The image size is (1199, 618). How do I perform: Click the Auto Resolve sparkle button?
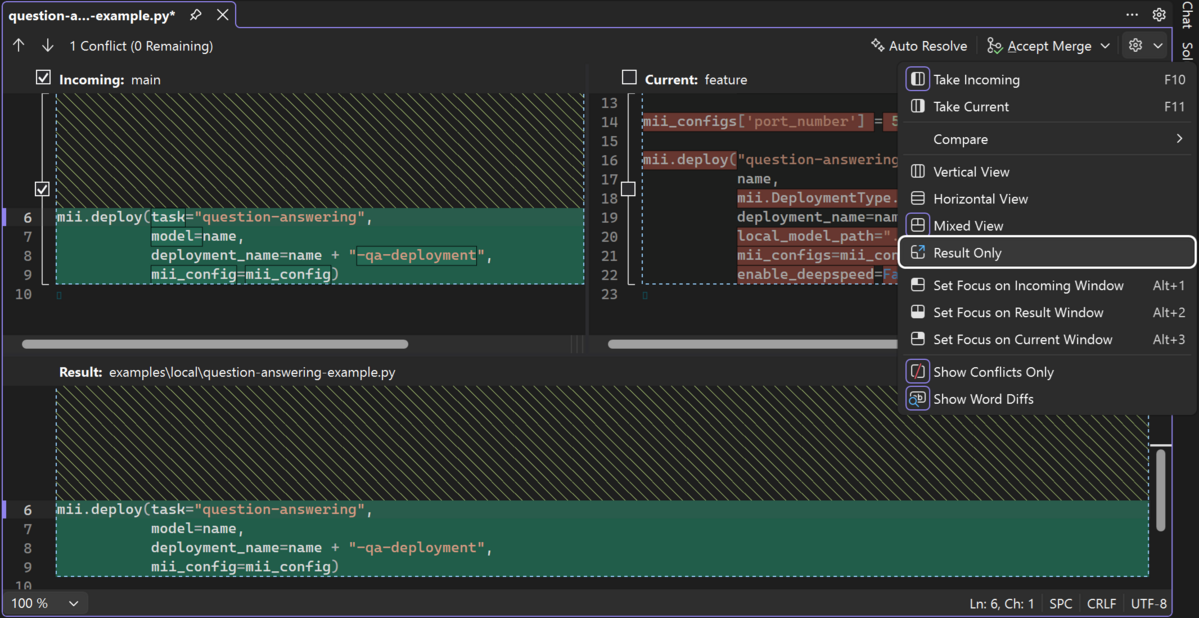click(919, 46)
